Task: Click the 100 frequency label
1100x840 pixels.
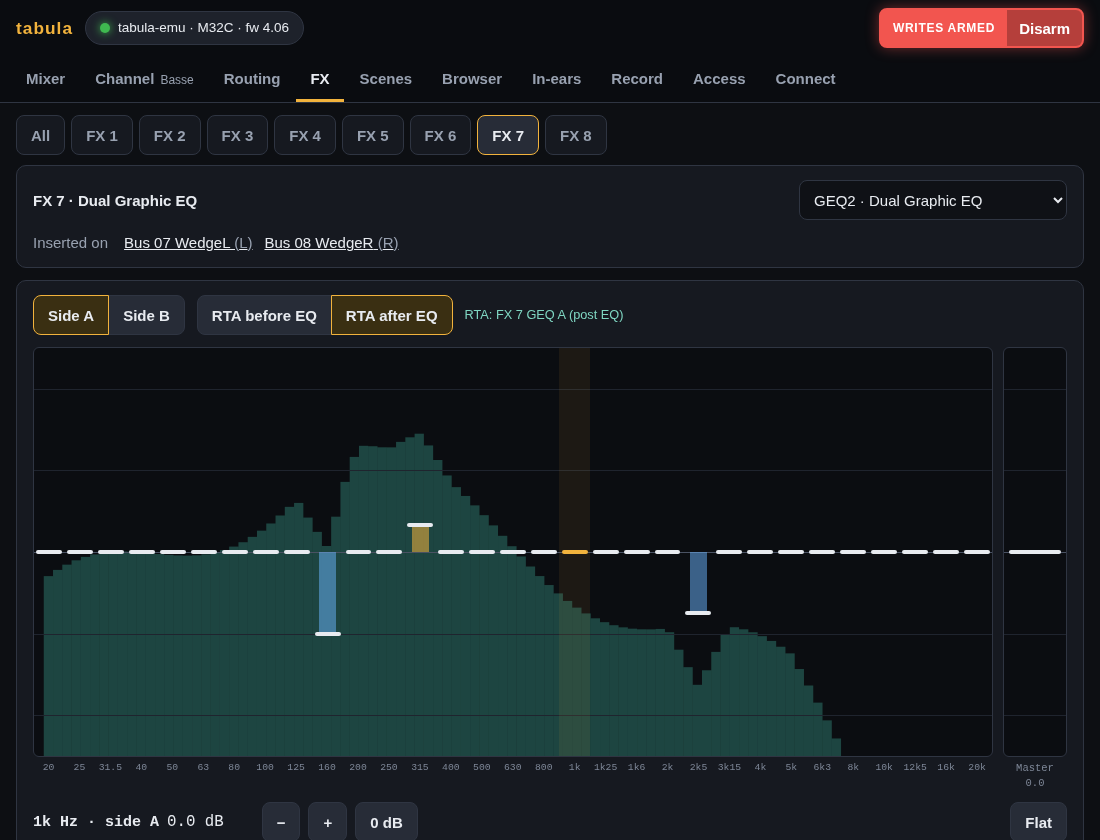Action: click(x=265, y=767)
